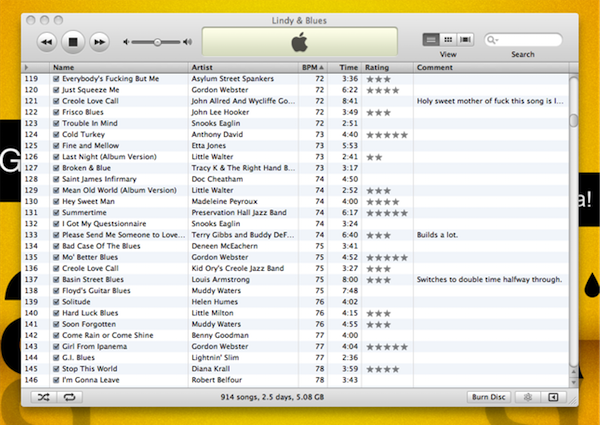Select song Basin Street Blues
The image size is (600, 425).
click(93, 280)
